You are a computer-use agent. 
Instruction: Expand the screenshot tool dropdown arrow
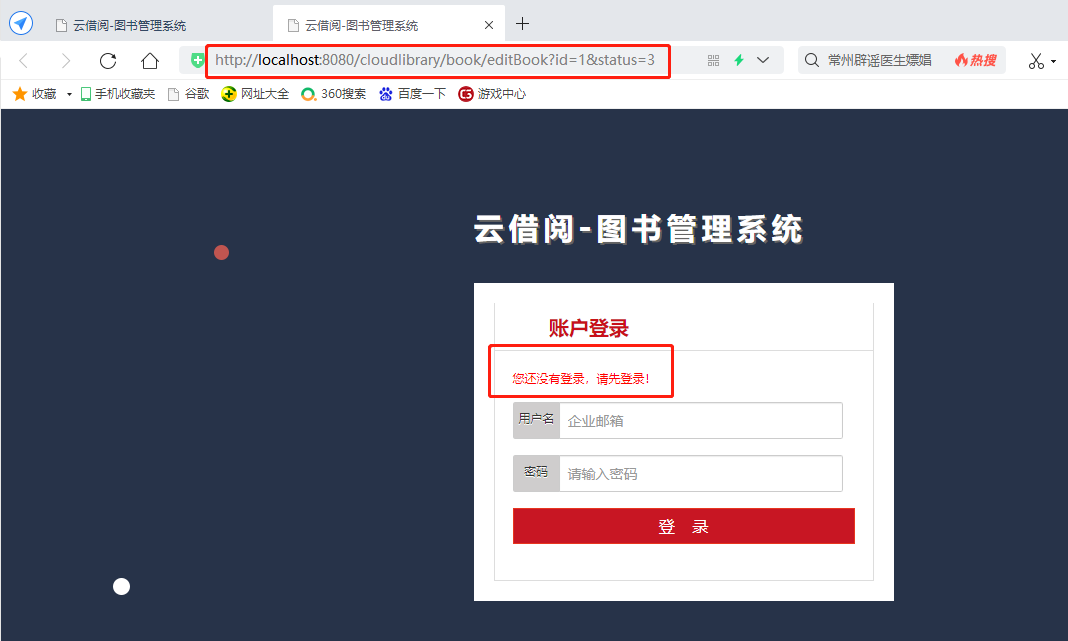coord(1054,61)
